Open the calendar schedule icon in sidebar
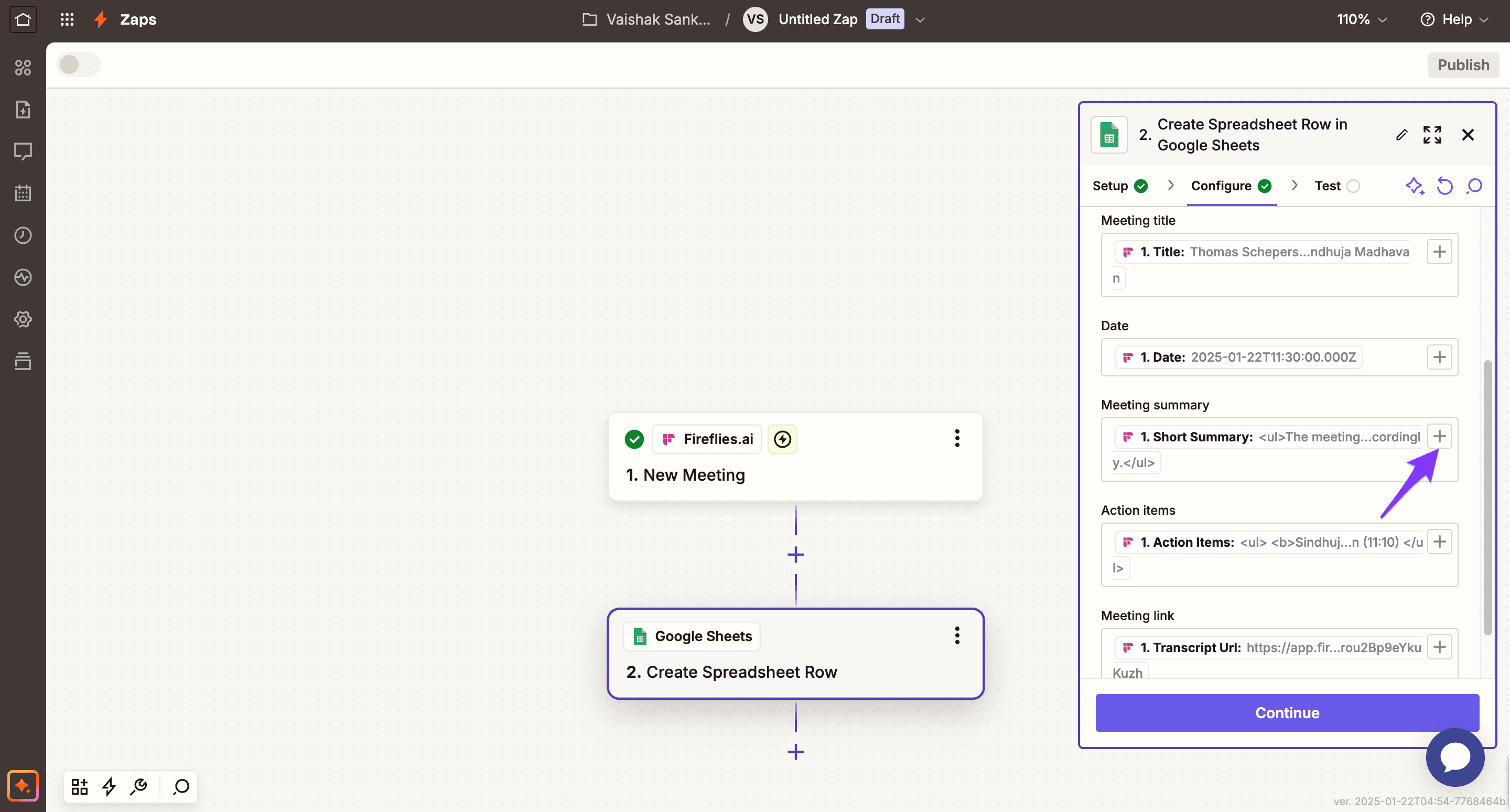 click(x=23, y=193)
